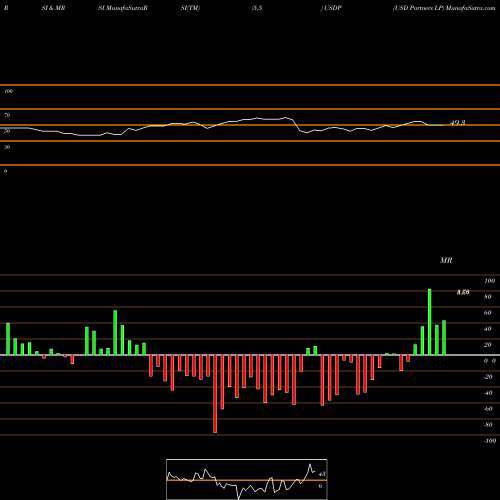Select the RSI axis label '70'
The height and width of the screenshot is (500, 500).
[7, 115]
